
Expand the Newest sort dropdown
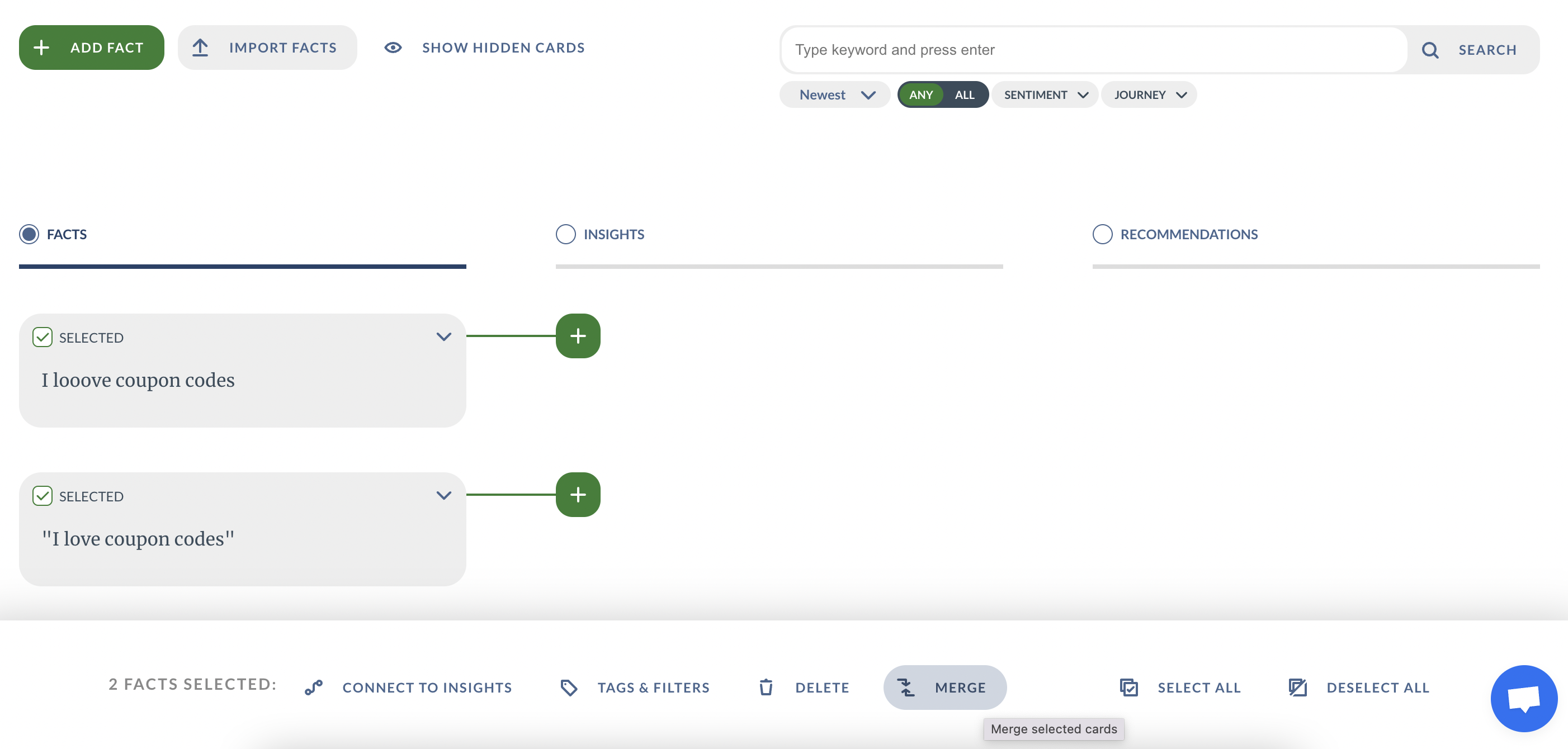(x=834, y=94)
